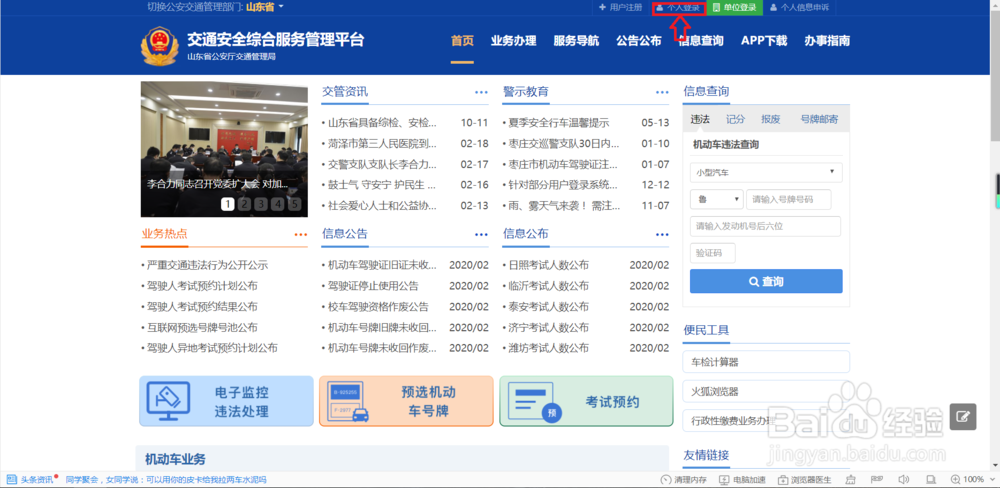
Task: Click 浏览器医生 browser doctor icon
Action: pos(783,480)
